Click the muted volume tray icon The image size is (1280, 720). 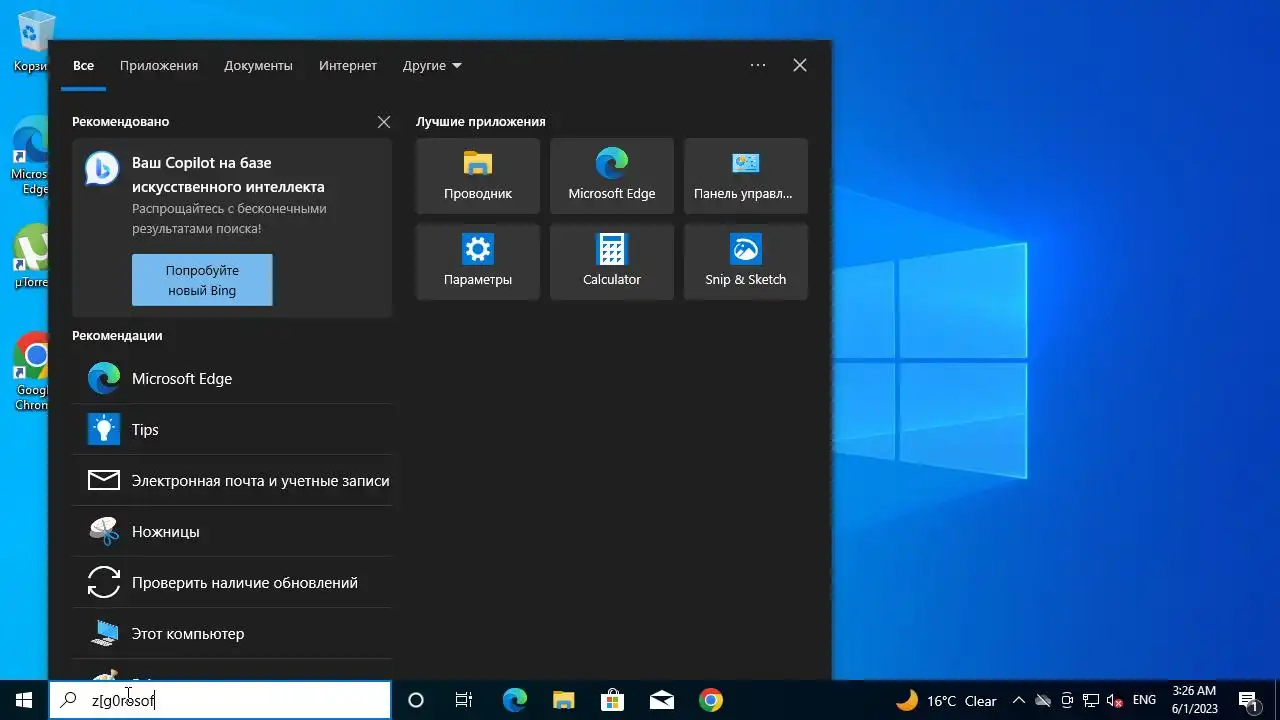tap(1115, 701)
